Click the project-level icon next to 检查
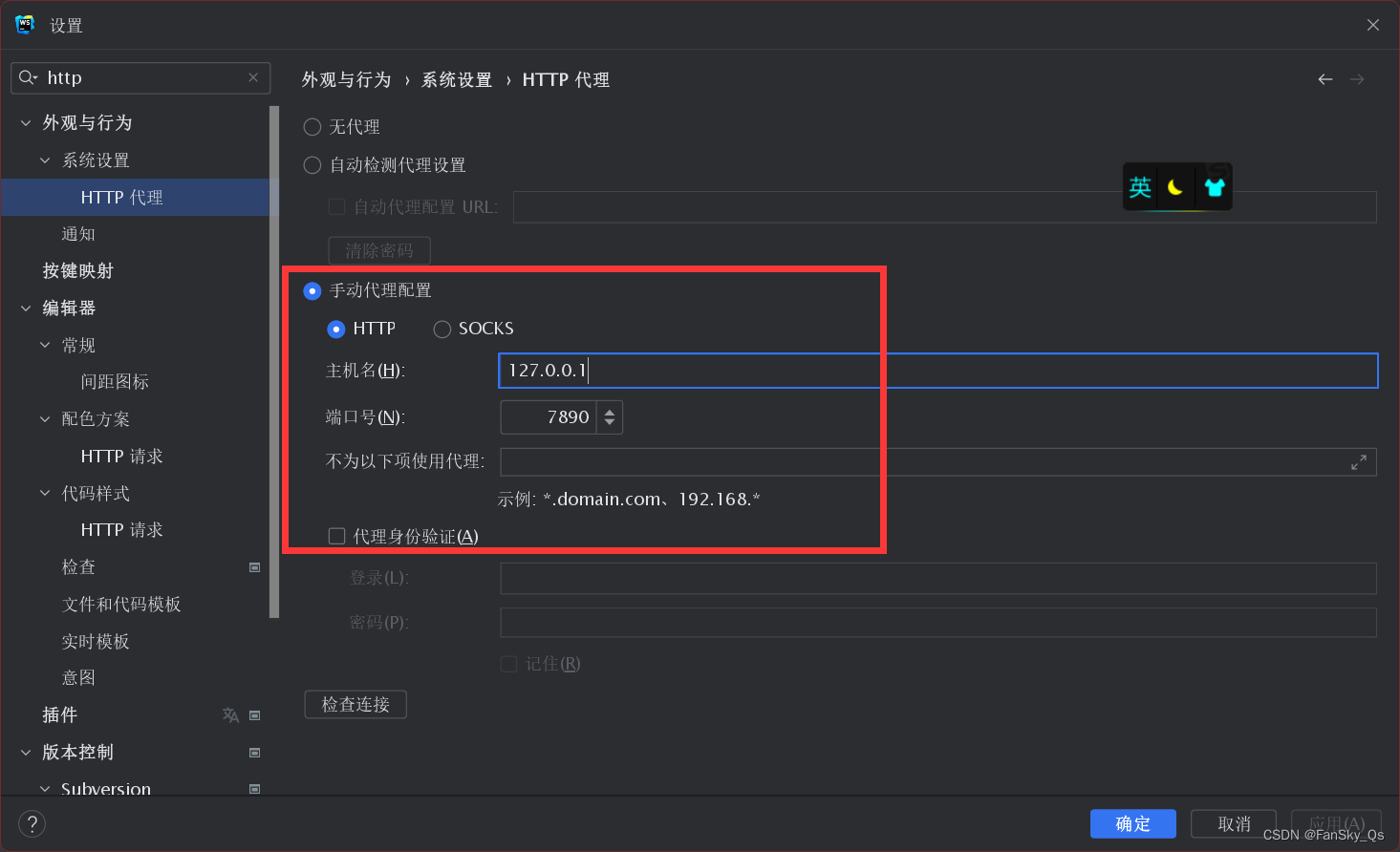Screen dimensions: 1400x852 coord(255,567)
